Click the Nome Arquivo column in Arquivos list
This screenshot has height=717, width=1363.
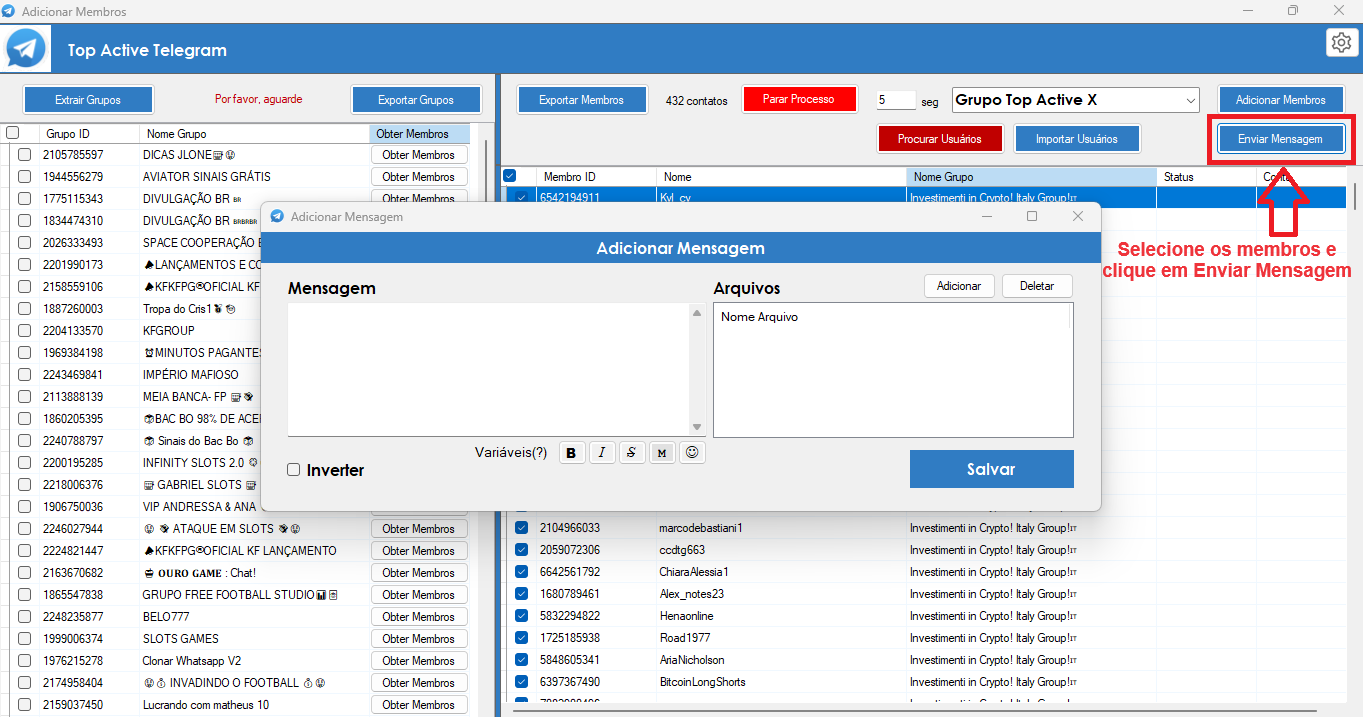pos(759,317)
